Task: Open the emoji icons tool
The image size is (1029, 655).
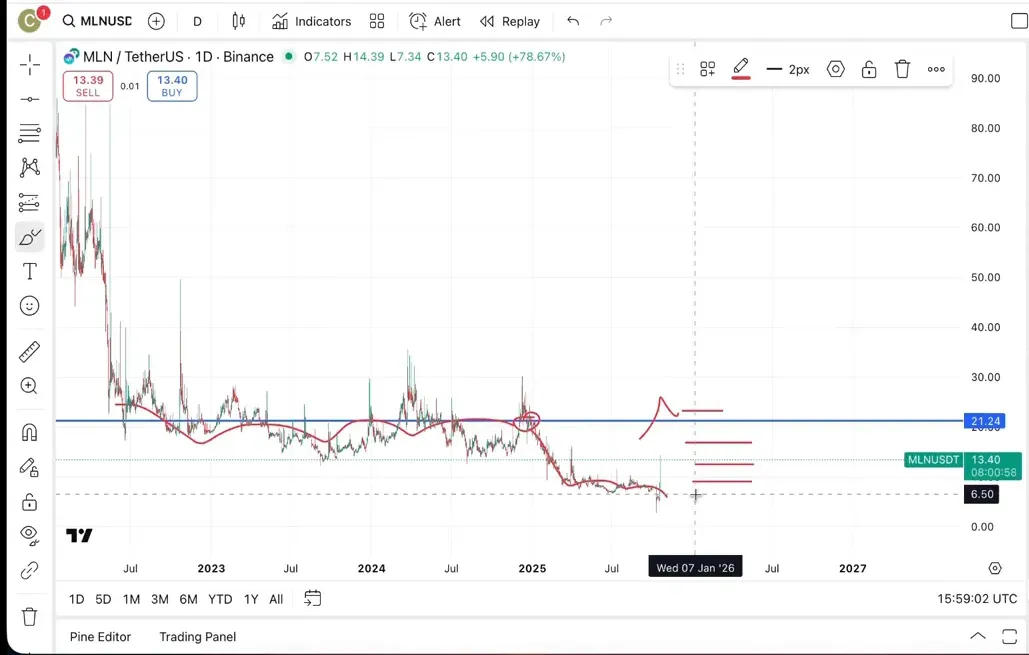Action: click(x=30, y=306)
